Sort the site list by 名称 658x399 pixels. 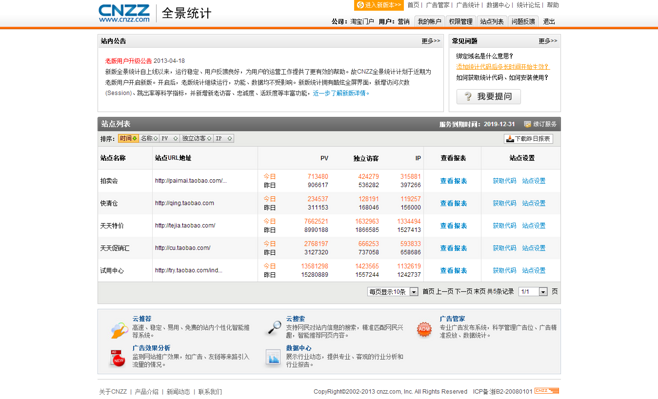[x=149, y=138]
